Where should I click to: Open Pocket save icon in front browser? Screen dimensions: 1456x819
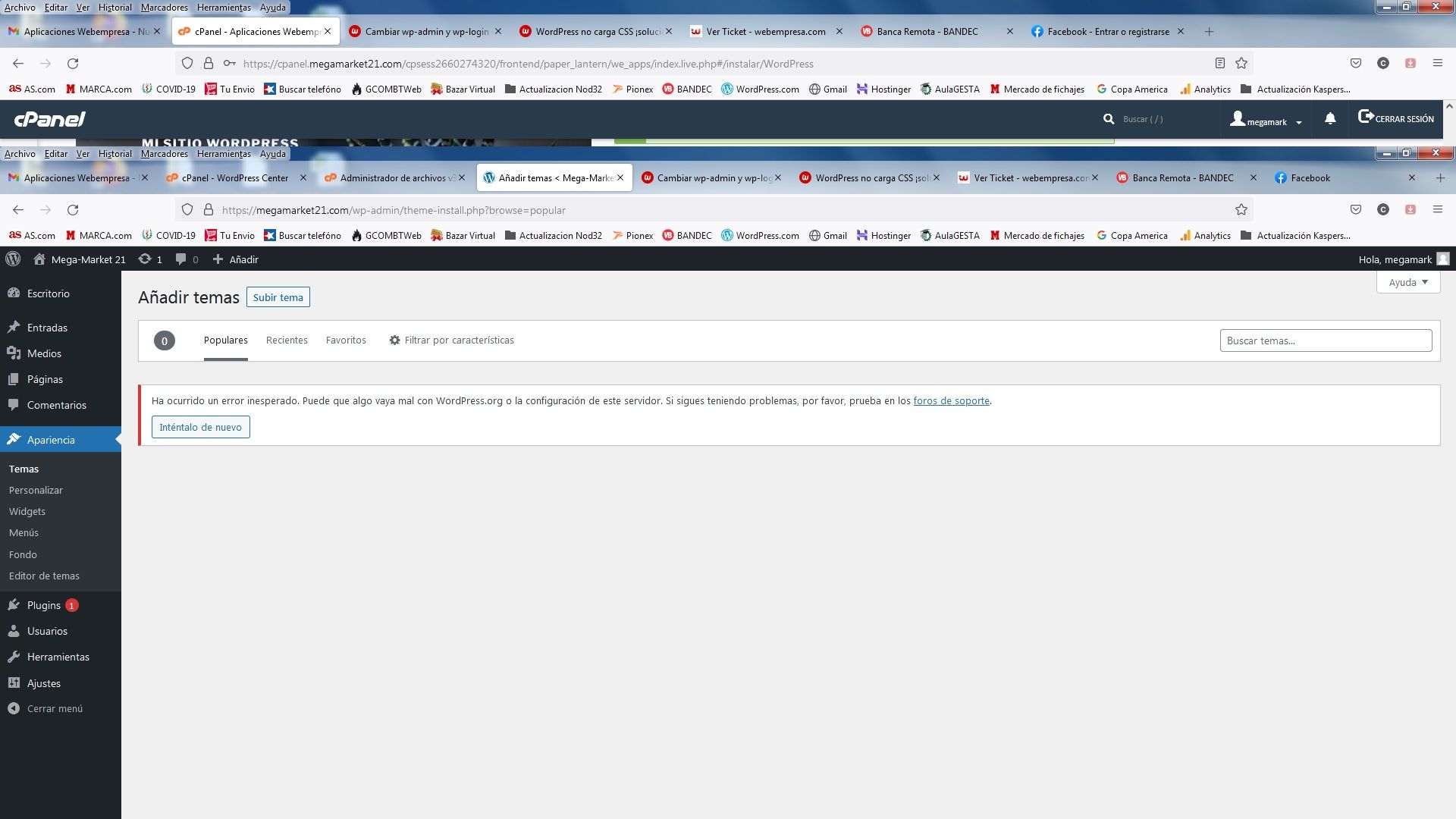coord(1356,210)
